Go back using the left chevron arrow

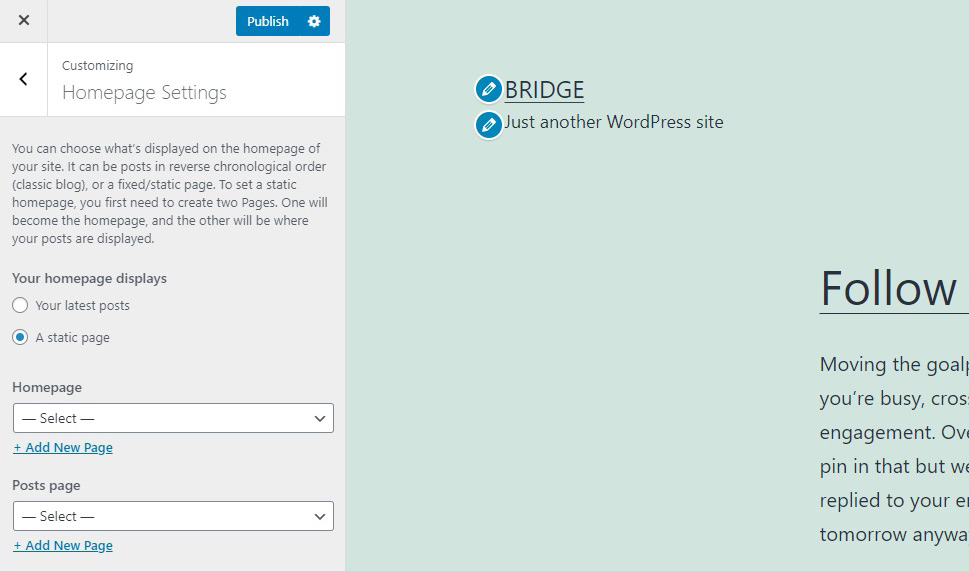pos(23,79)
